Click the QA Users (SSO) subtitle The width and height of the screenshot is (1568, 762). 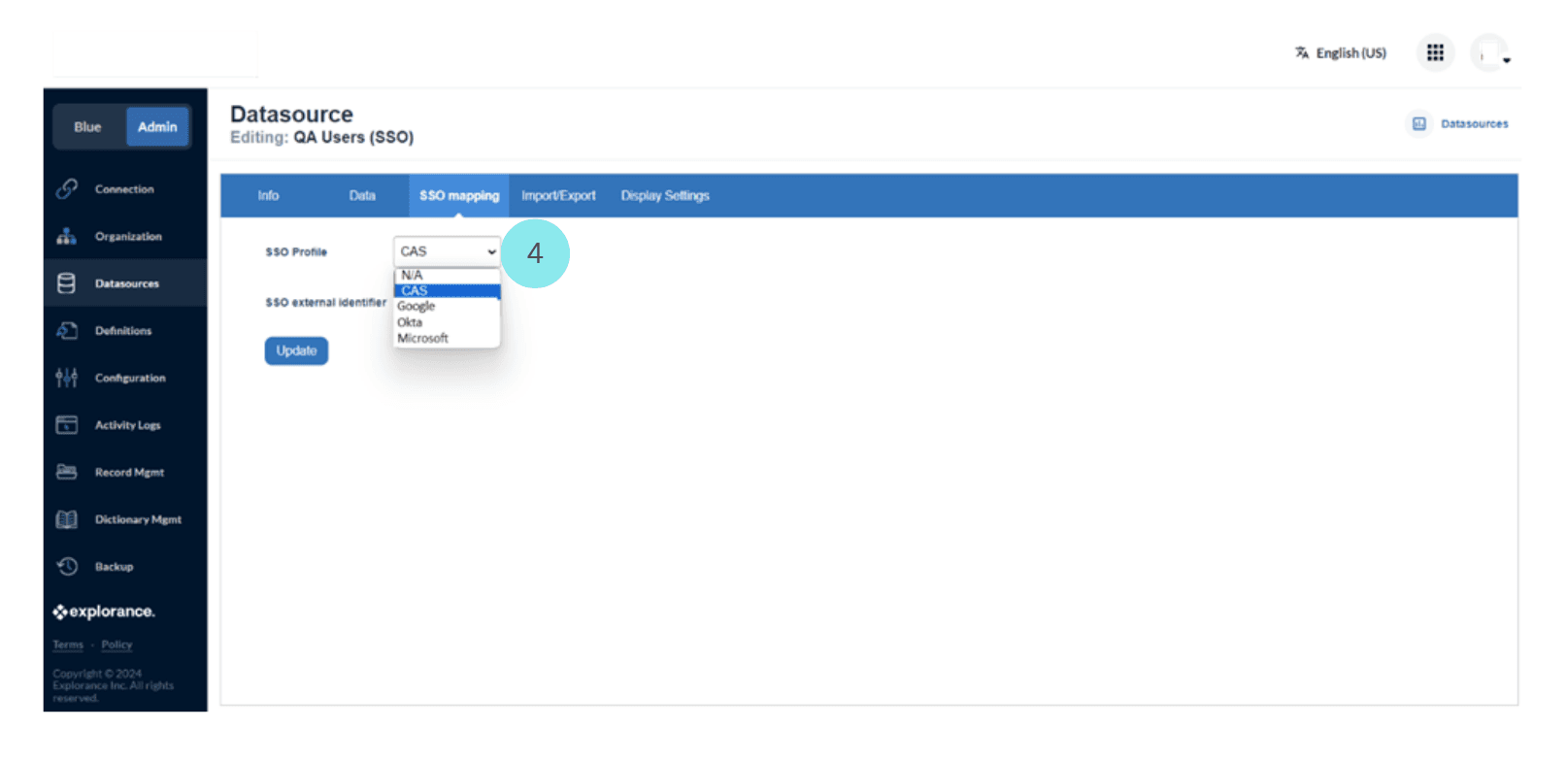click(x=353, y=137)
